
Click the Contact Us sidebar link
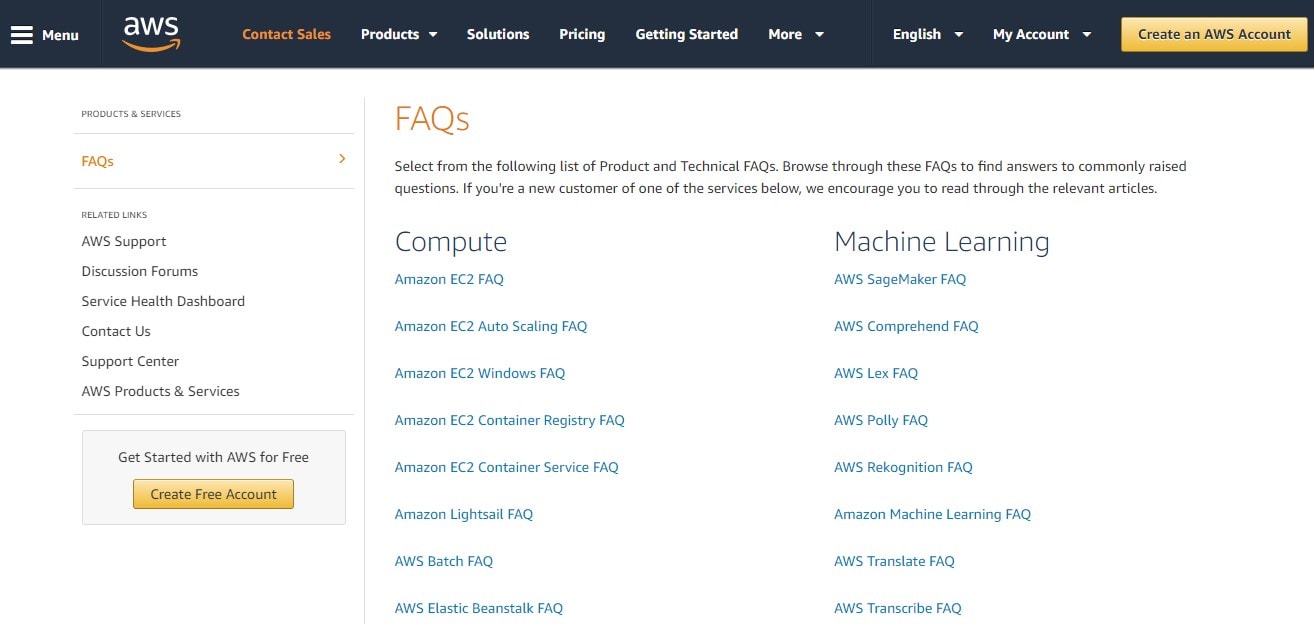coord(116,331)
